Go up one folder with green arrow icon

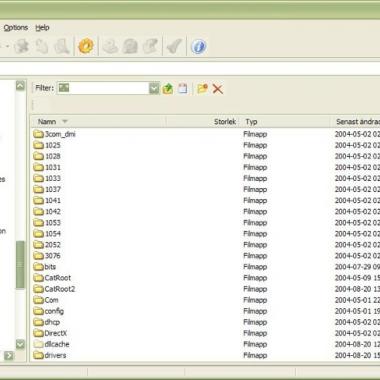[x=168, y=89]
